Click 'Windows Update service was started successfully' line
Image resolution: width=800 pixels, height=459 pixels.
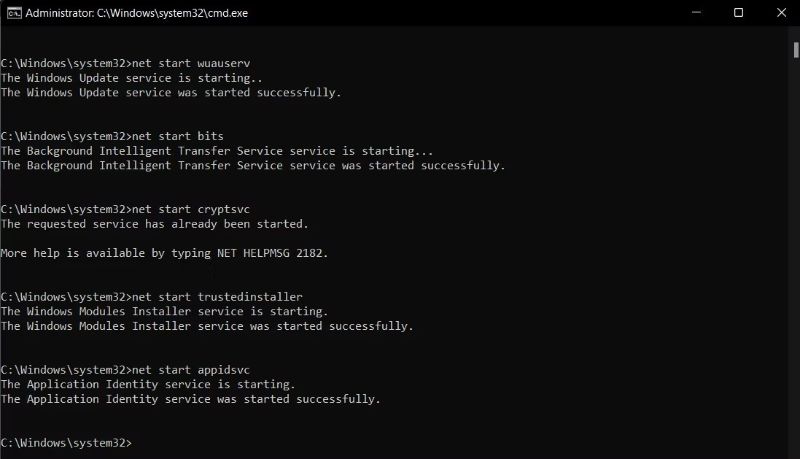[171, 92]
